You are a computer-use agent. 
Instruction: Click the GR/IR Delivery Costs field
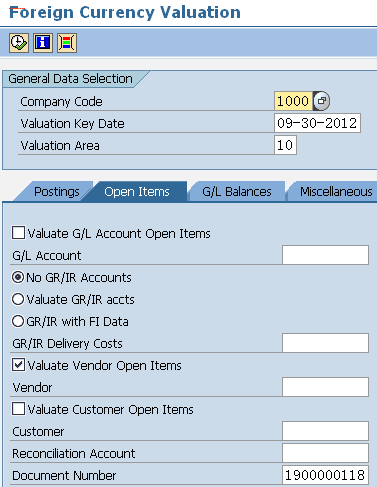(x=325, y=343)
